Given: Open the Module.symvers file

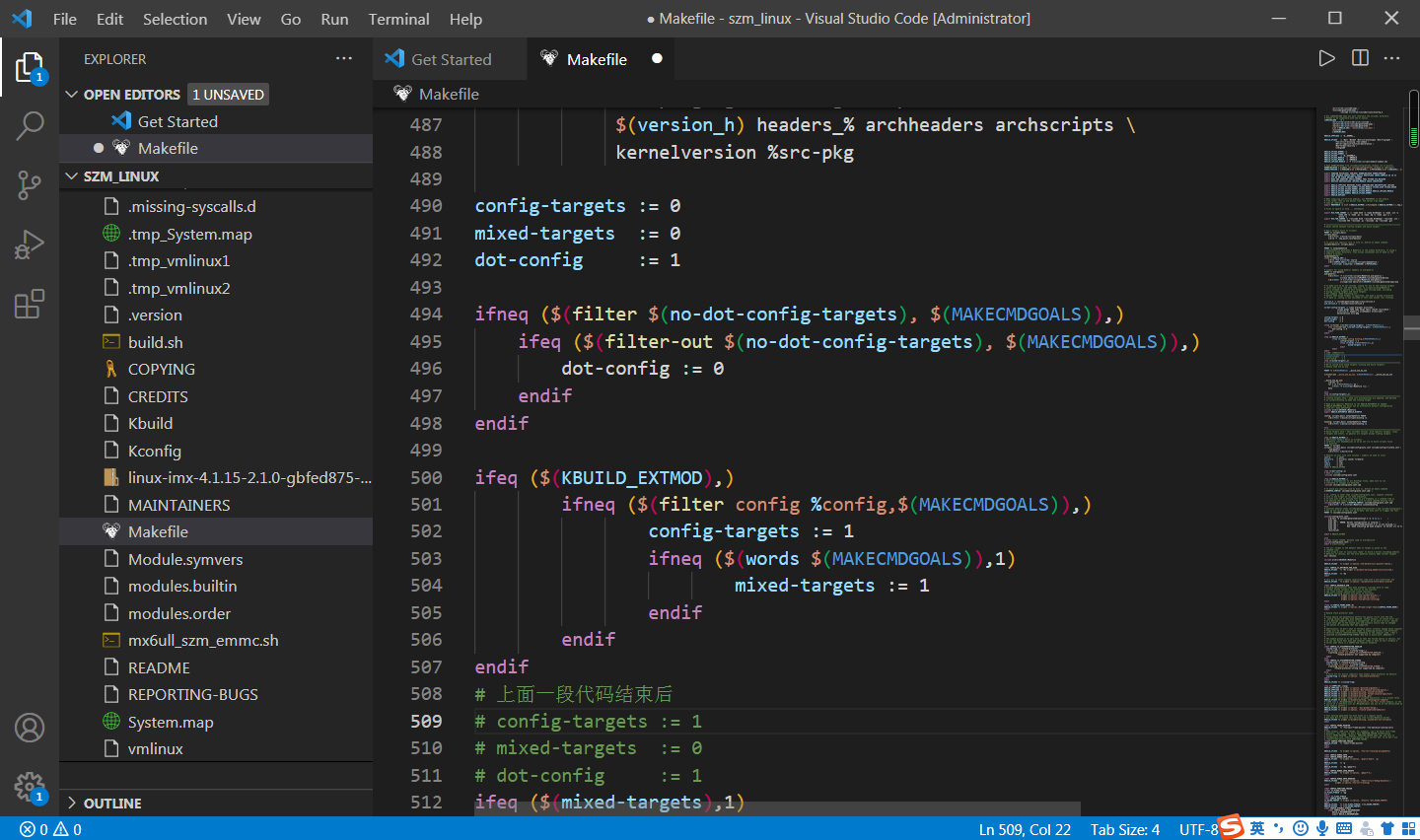Looking at the screenshot, I should (x=216, y=559).
